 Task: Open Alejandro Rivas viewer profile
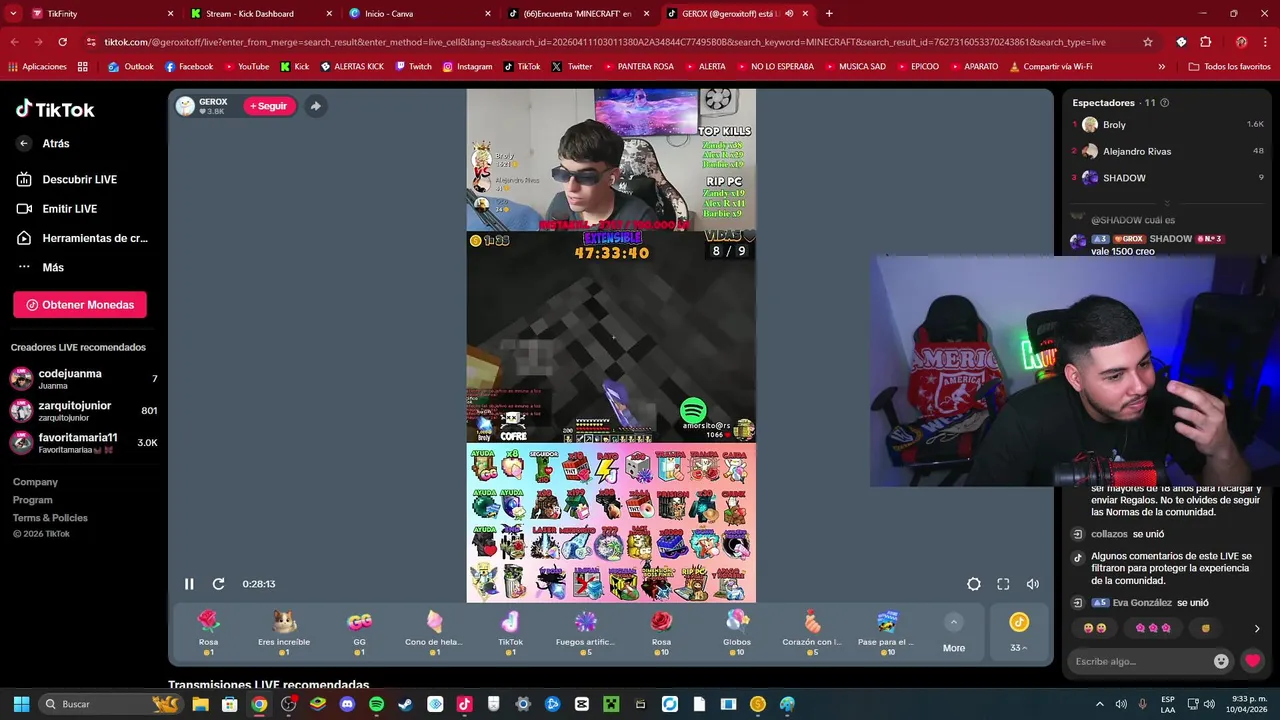tap(1168, 151)
